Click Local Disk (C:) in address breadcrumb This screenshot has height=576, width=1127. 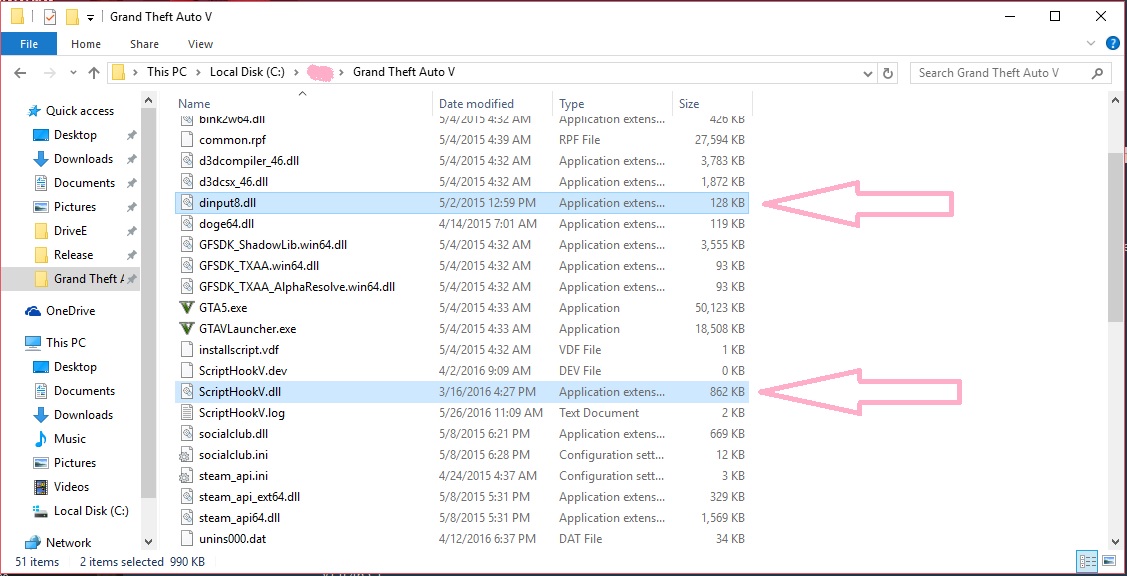tap(247, 72)
